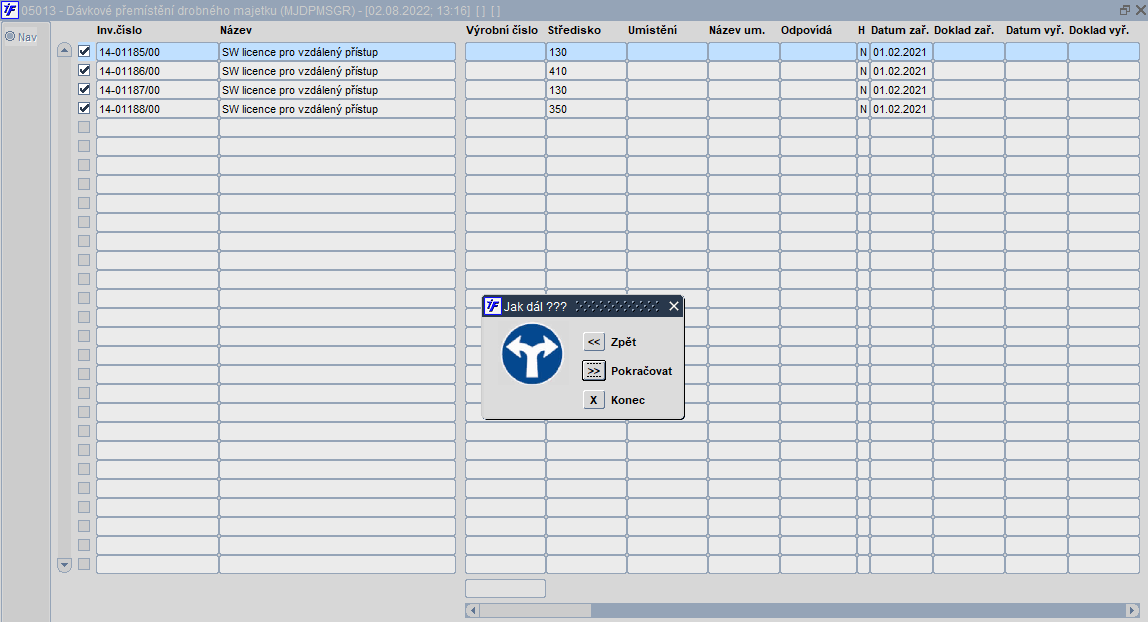Click the Název um. cell of row 14-01185/00
This screenshot has width=1148, height=622.
coord(744,52)
